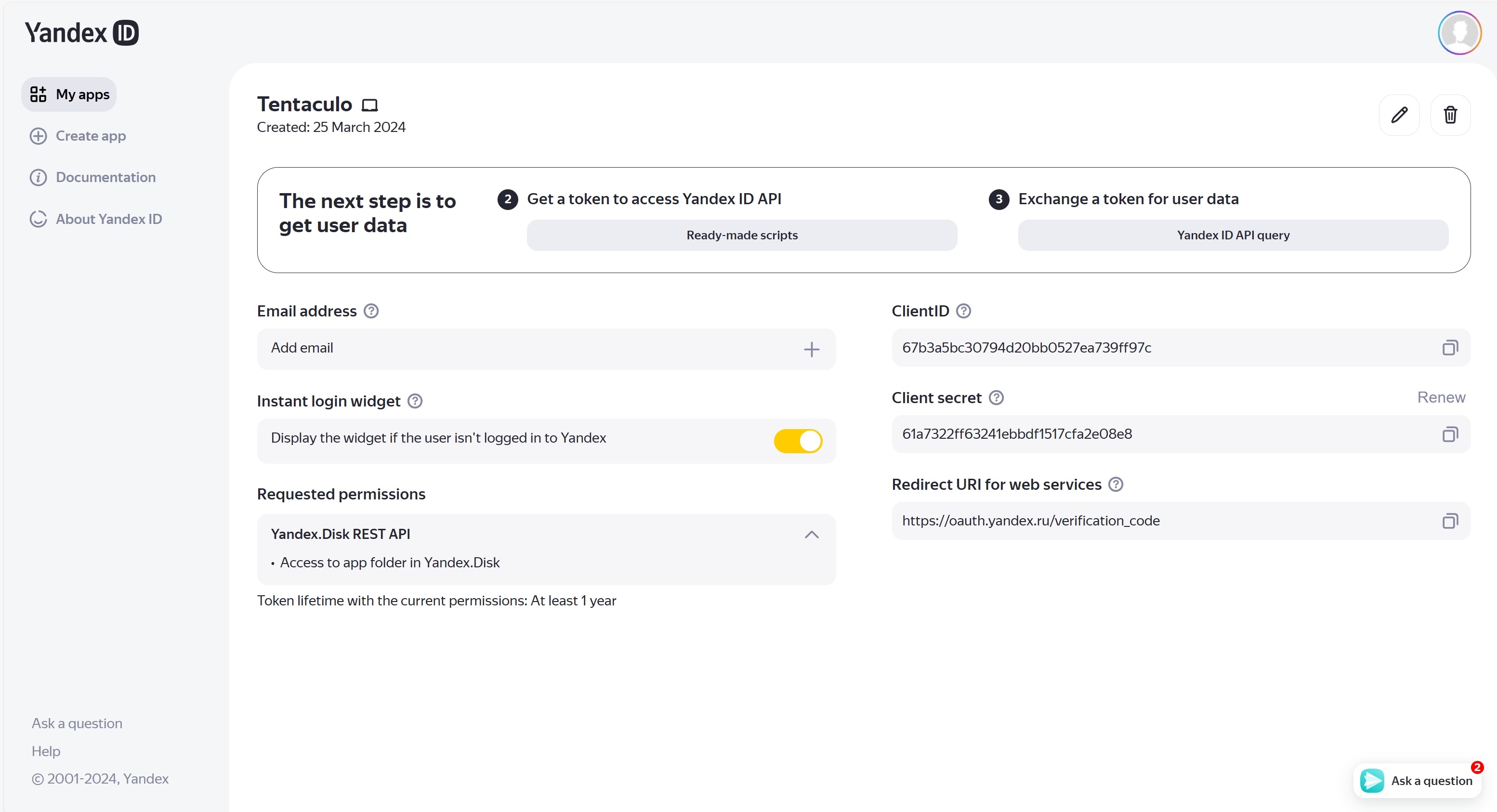Click the trash delete app icon
Screen dimensions: 1497x812
(1450, 115)
